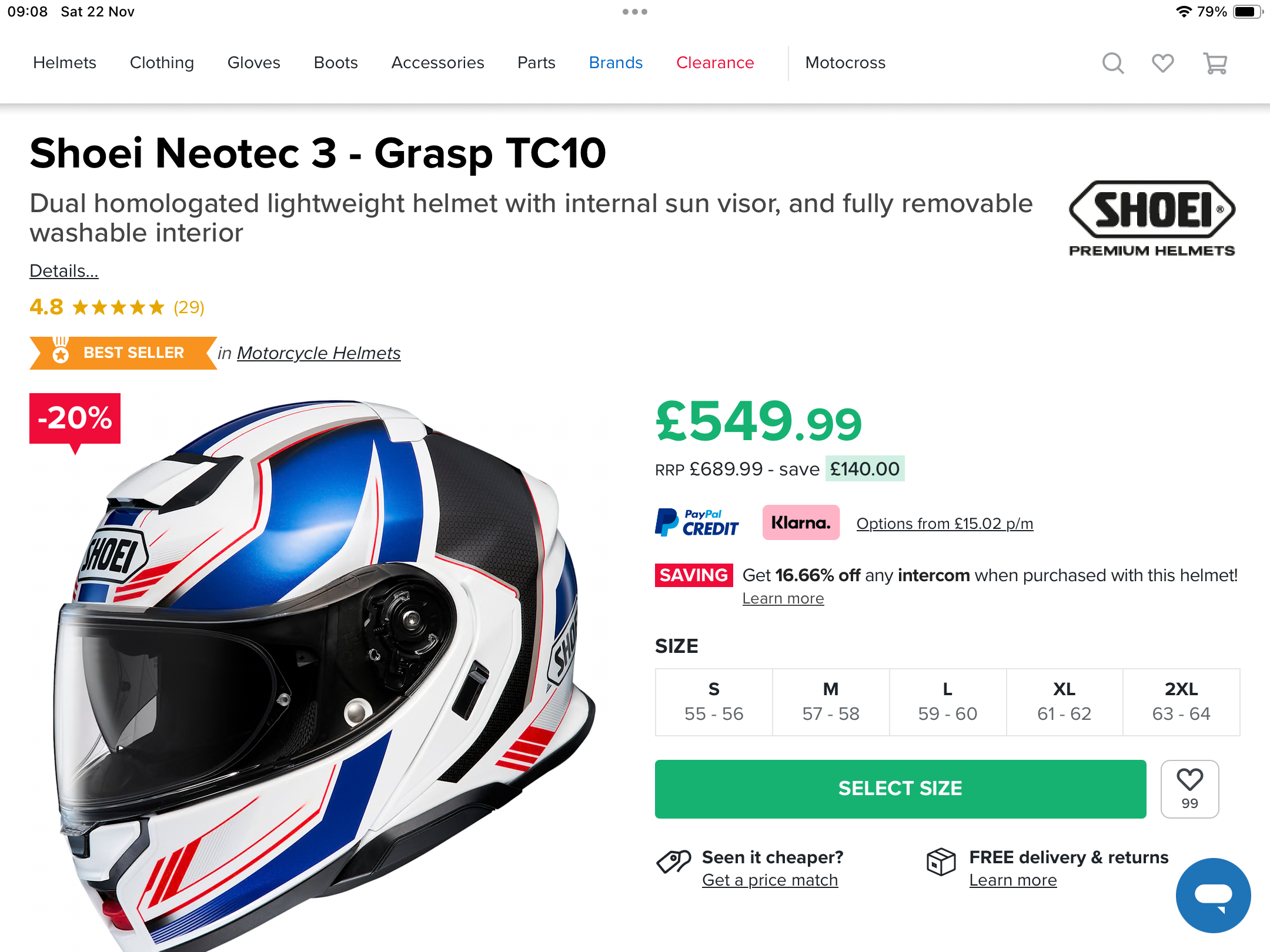1270x952 pixels.
Task: Open the Clearance menu item
Action: [x=715, y=63]
